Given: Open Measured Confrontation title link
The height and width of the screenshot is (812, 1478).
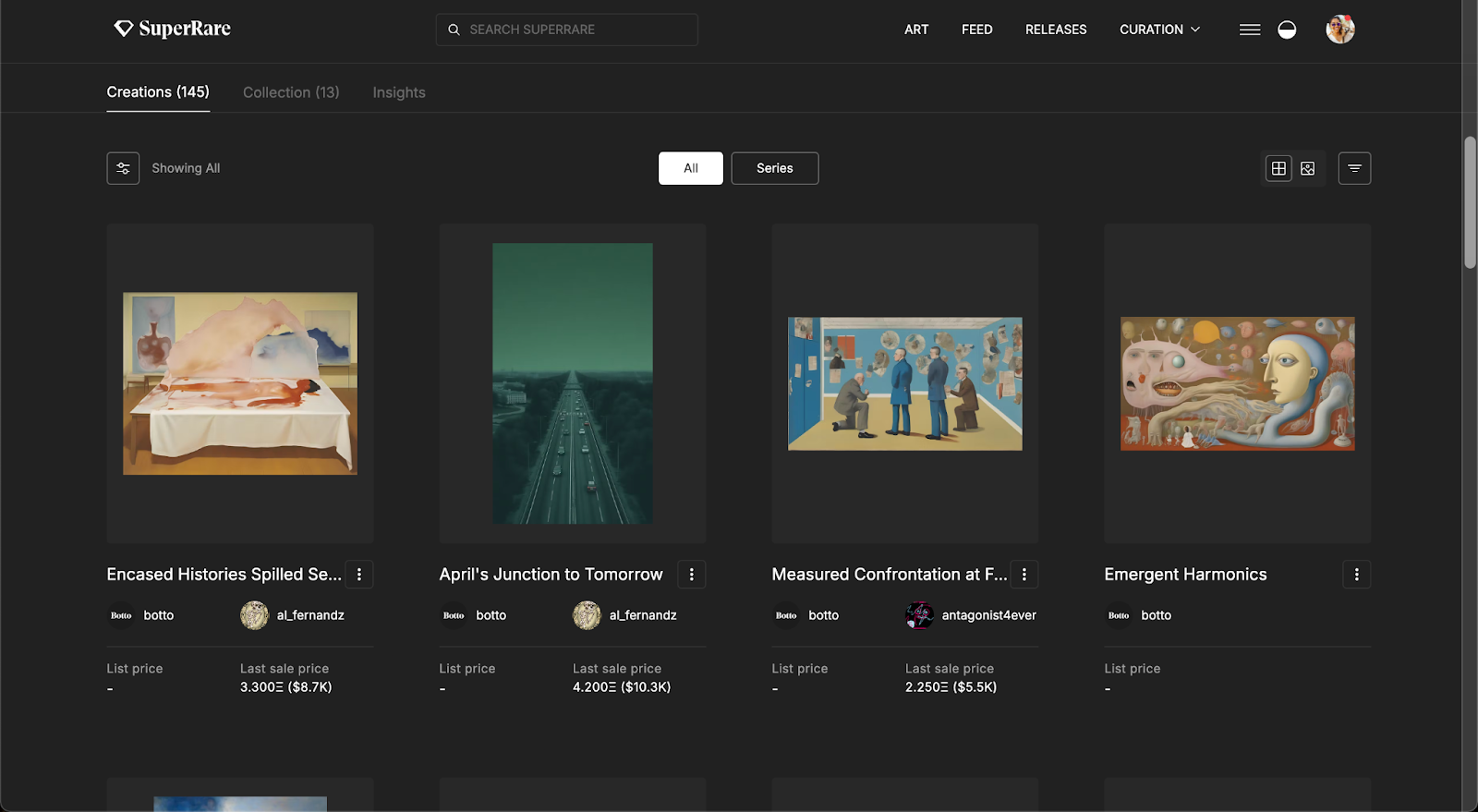Looking at the screenshot, I should 890,575.
